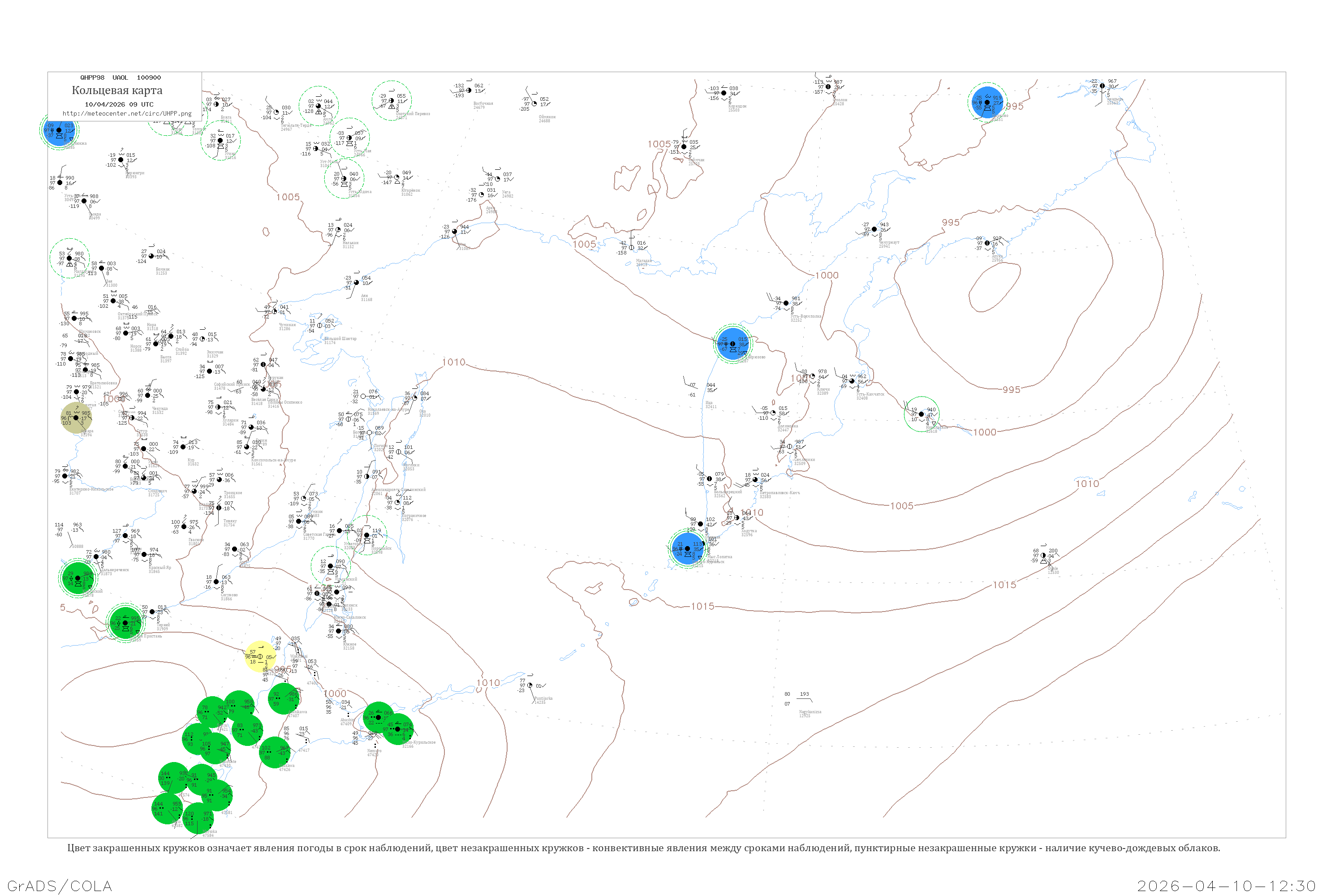Viewport: 1344px width, 896px height.
Task: Click the olive-khaki filled station circle
Action: 76,418
